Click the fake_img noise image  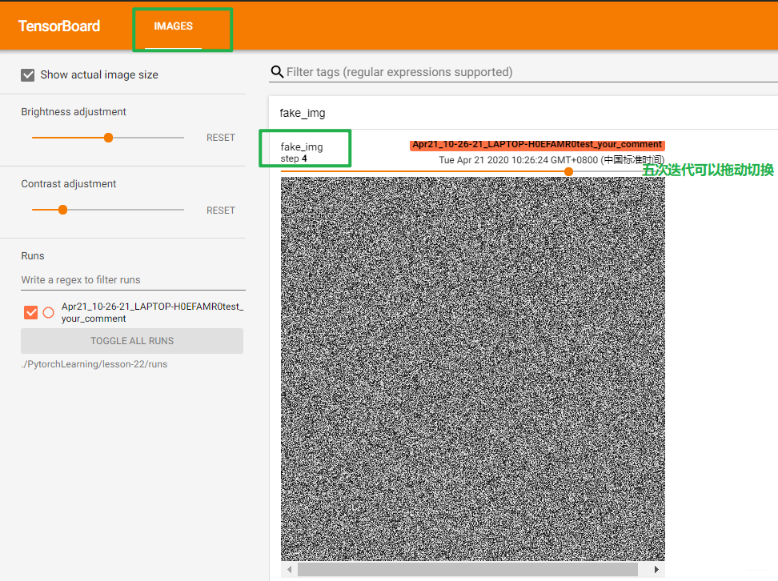(x=473, y=369)
